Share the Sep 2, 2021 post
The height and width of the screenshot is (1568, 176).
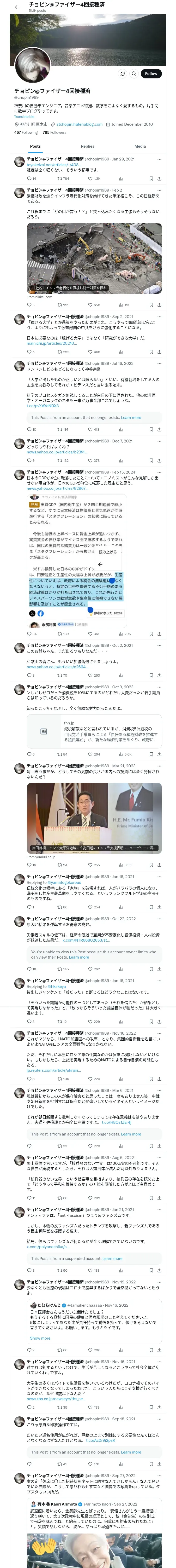pyautogui.click(x=159, y=352)
